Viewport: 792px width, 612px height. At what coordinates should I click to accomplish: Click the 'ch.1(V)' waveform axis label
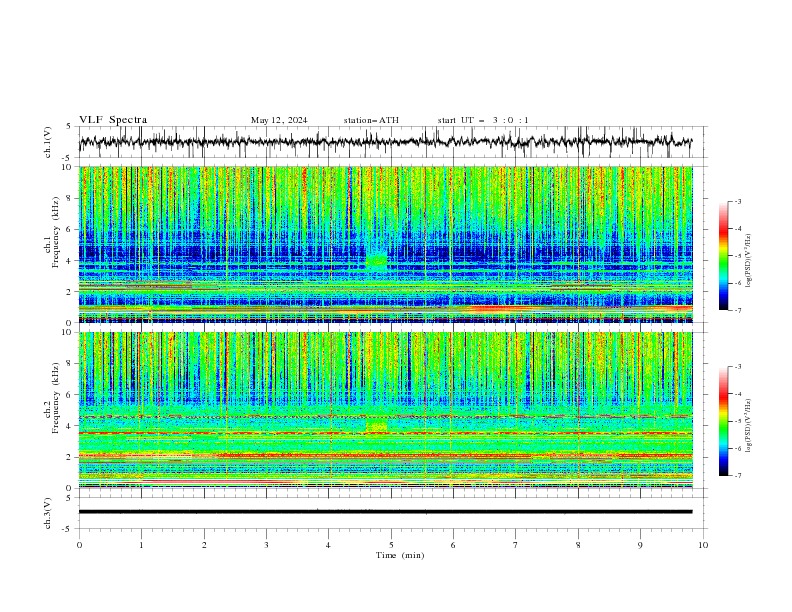click(x=48, y=142)
